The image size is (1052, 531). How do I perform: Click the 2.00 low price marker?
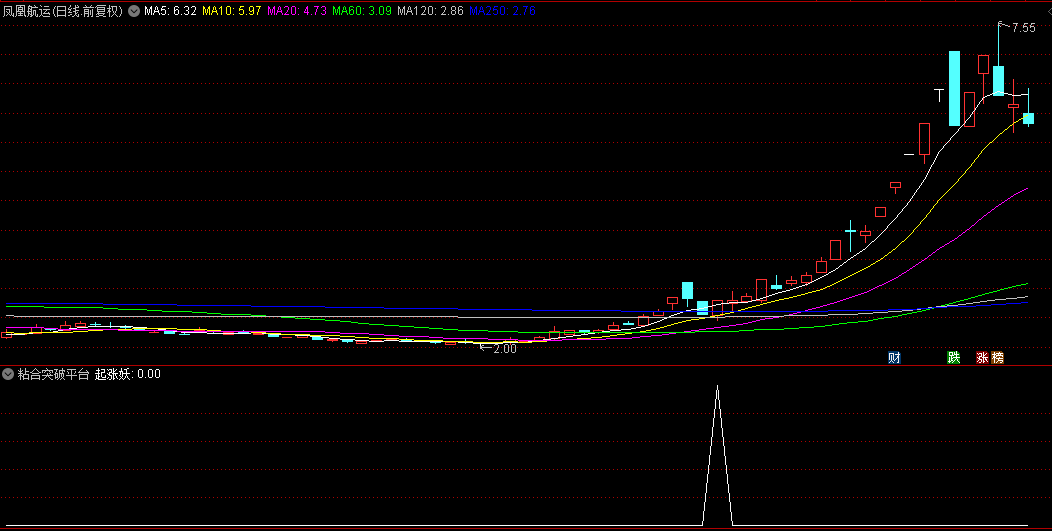tap(504, 349)
